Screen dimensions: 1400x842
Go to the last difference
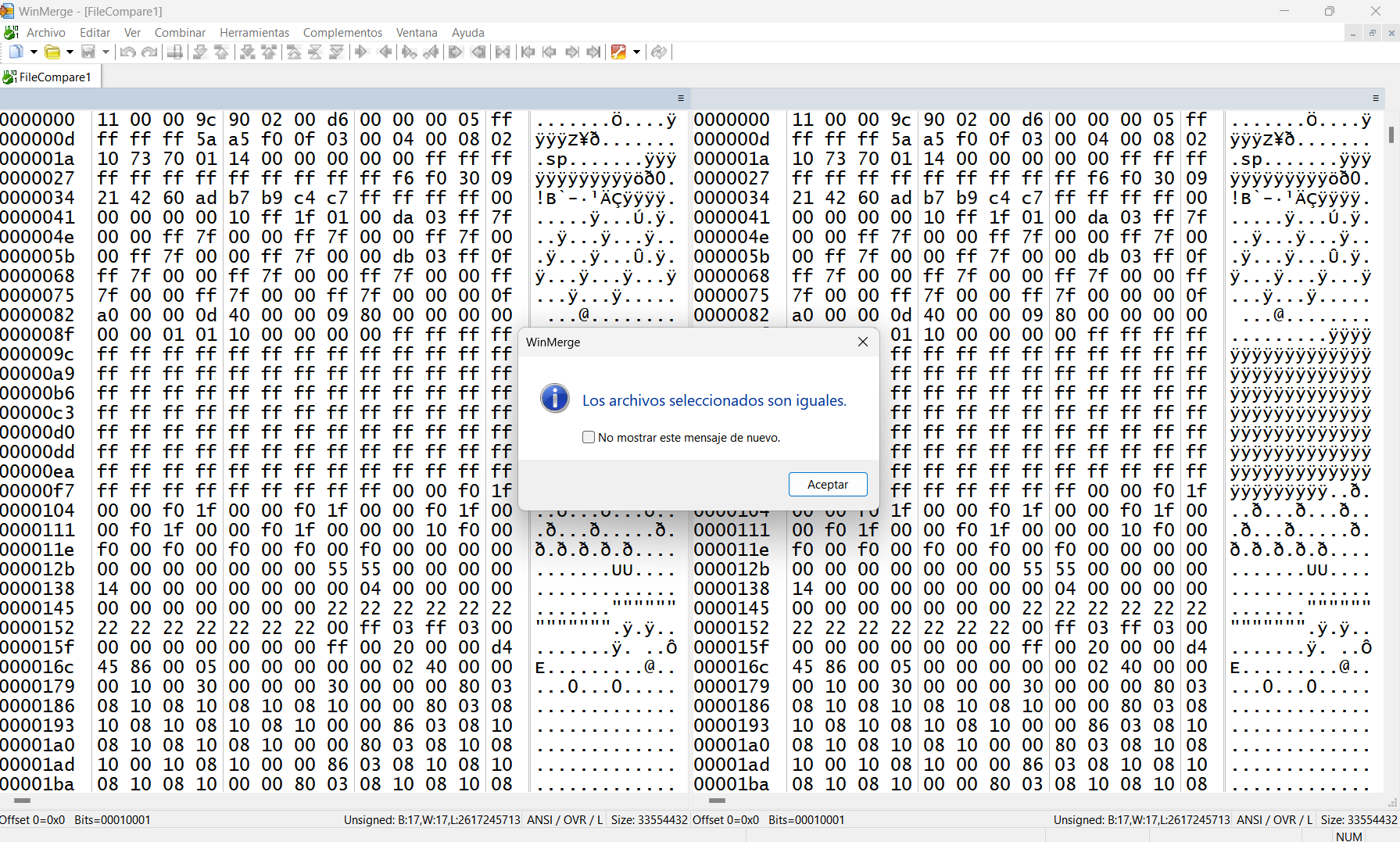(337, 52)
